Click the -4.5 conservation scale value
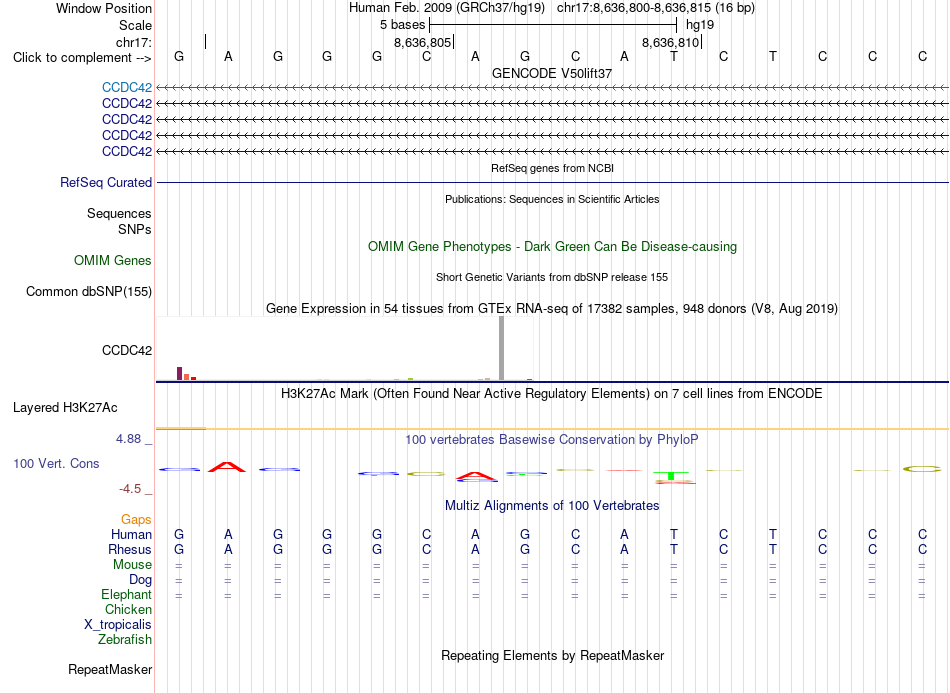Image resolution: width=950 pixels, height=693 pixels. pos(130,489)
